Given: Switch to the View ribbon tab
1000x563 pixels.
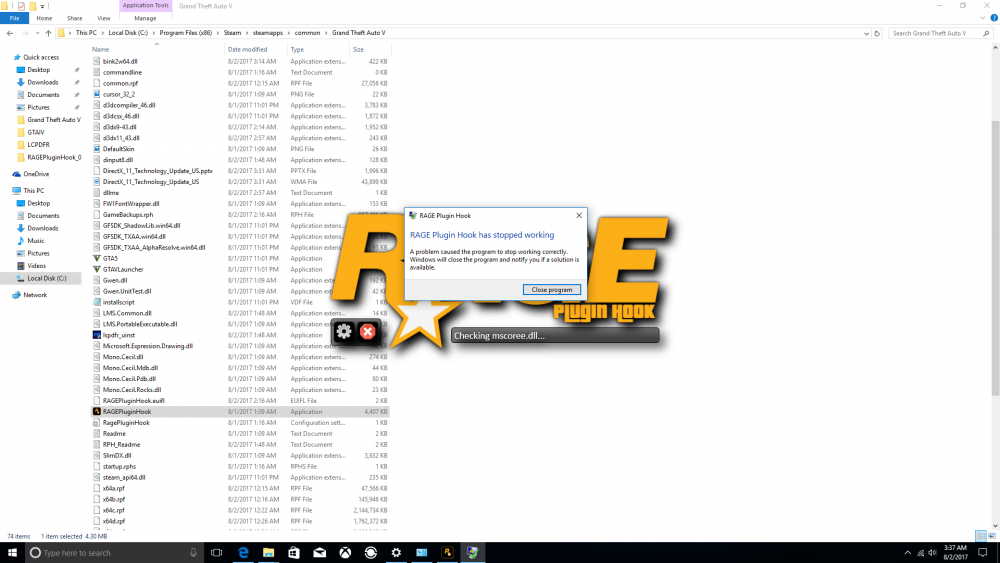Looking at the screenshot, I should (x=103, y=18).
